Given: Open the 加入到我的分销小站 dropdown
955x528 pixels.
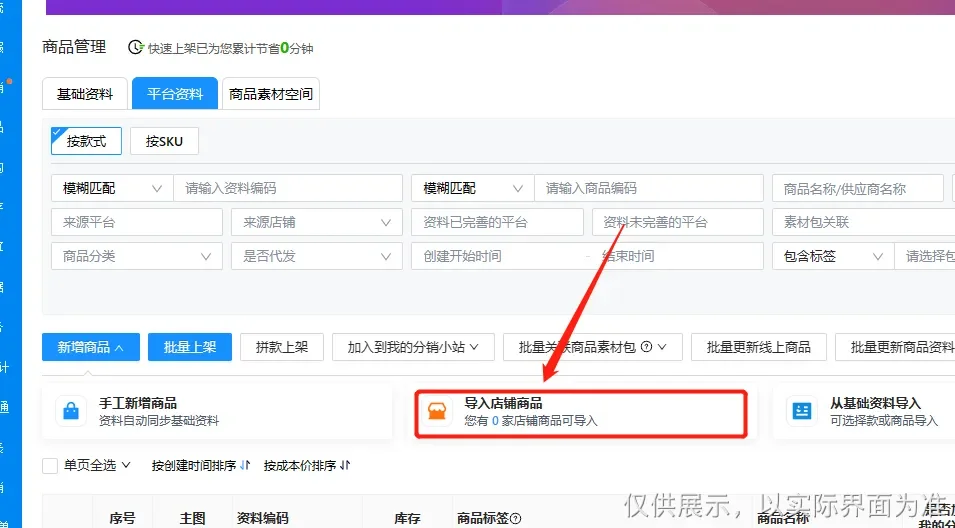Looking at the screenshot, I should pyautogui.click(x=413, y=347).
